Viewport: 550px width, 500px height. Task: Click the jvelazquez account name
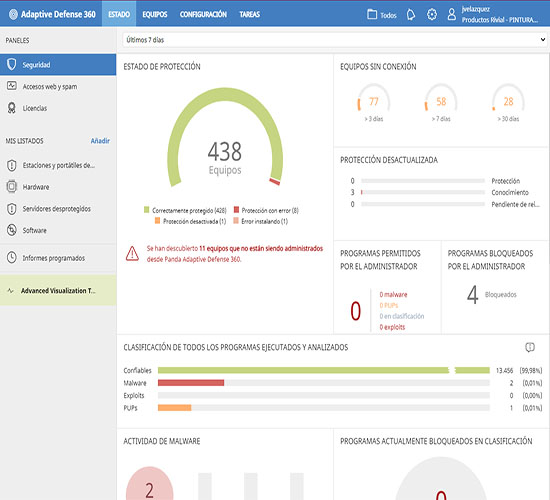[476, 9]
